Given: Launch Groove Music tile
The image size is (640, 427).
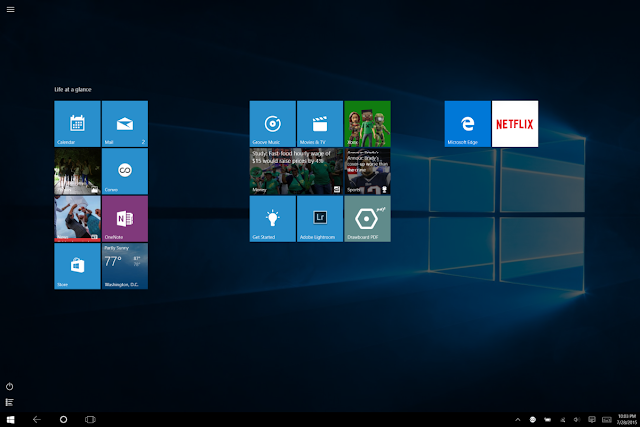Looking at the screenshot, I should coord(273,124).
